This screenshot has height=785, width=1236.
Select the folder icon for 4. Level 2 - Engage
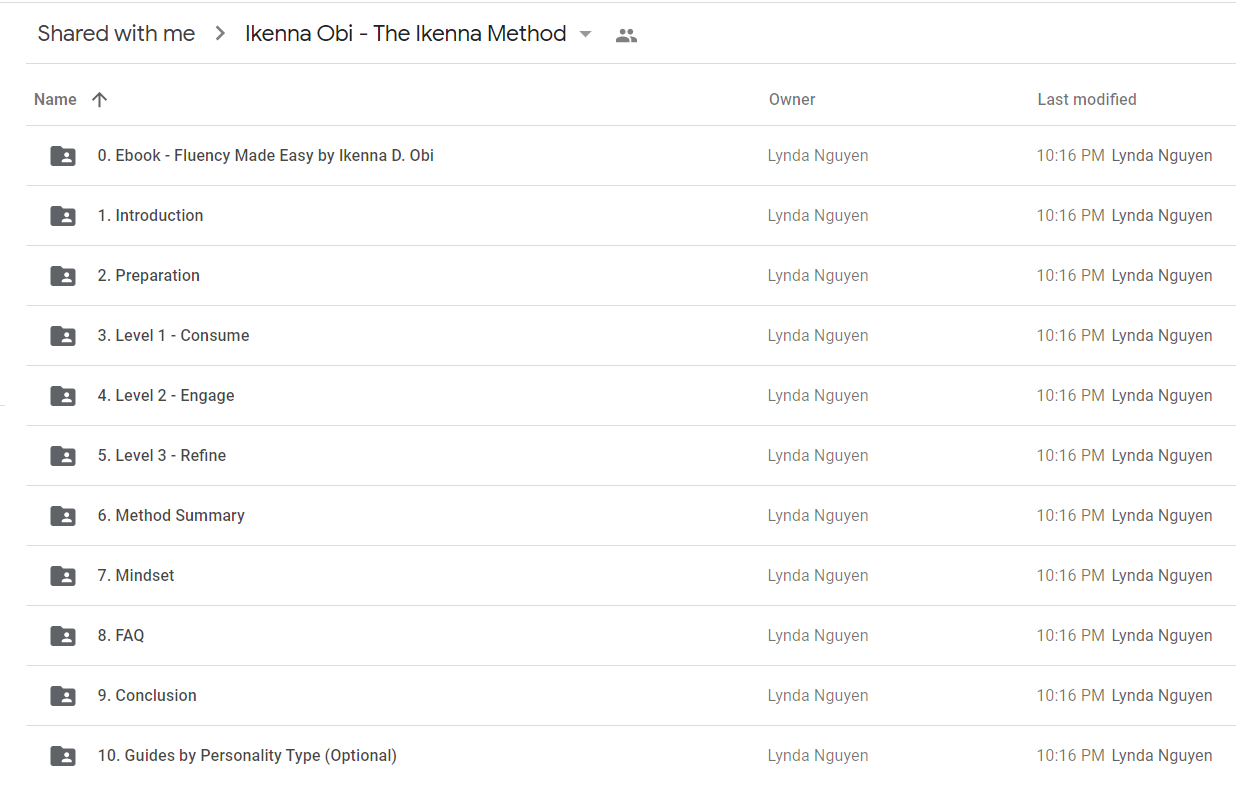[63, 396]
